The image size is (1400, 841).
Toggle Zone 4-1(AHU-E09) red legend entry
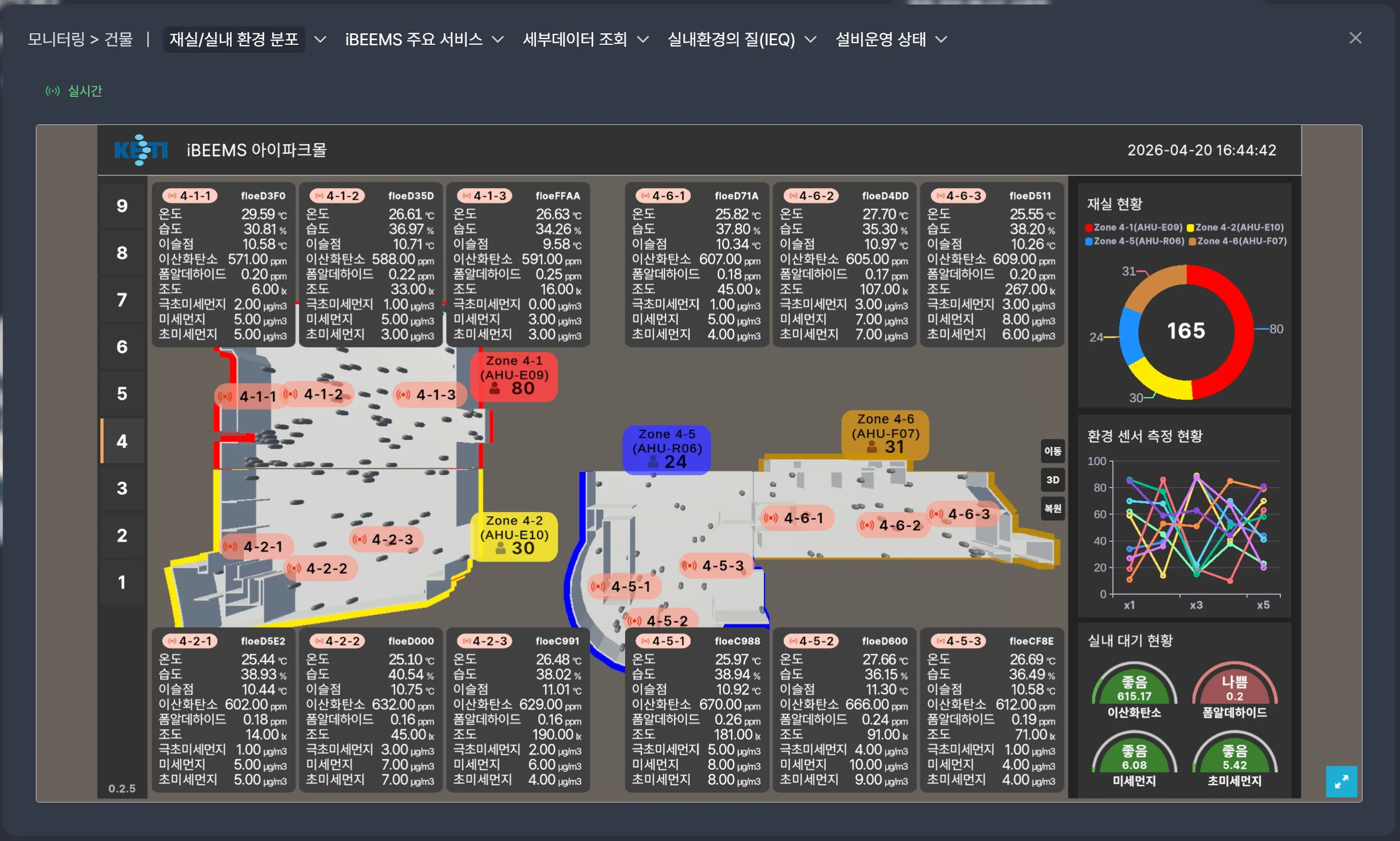[x=1134, y=227]
